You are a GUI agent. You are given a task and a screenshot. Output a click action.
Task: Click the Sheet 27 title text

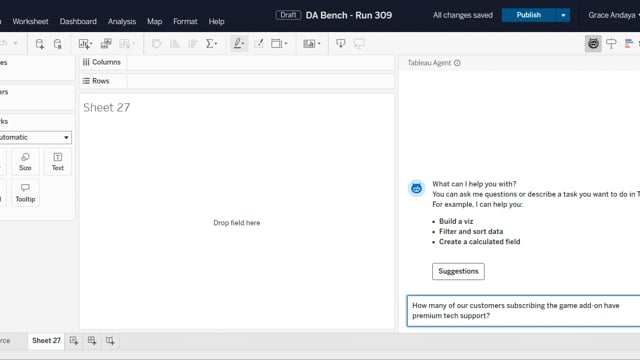107,107
